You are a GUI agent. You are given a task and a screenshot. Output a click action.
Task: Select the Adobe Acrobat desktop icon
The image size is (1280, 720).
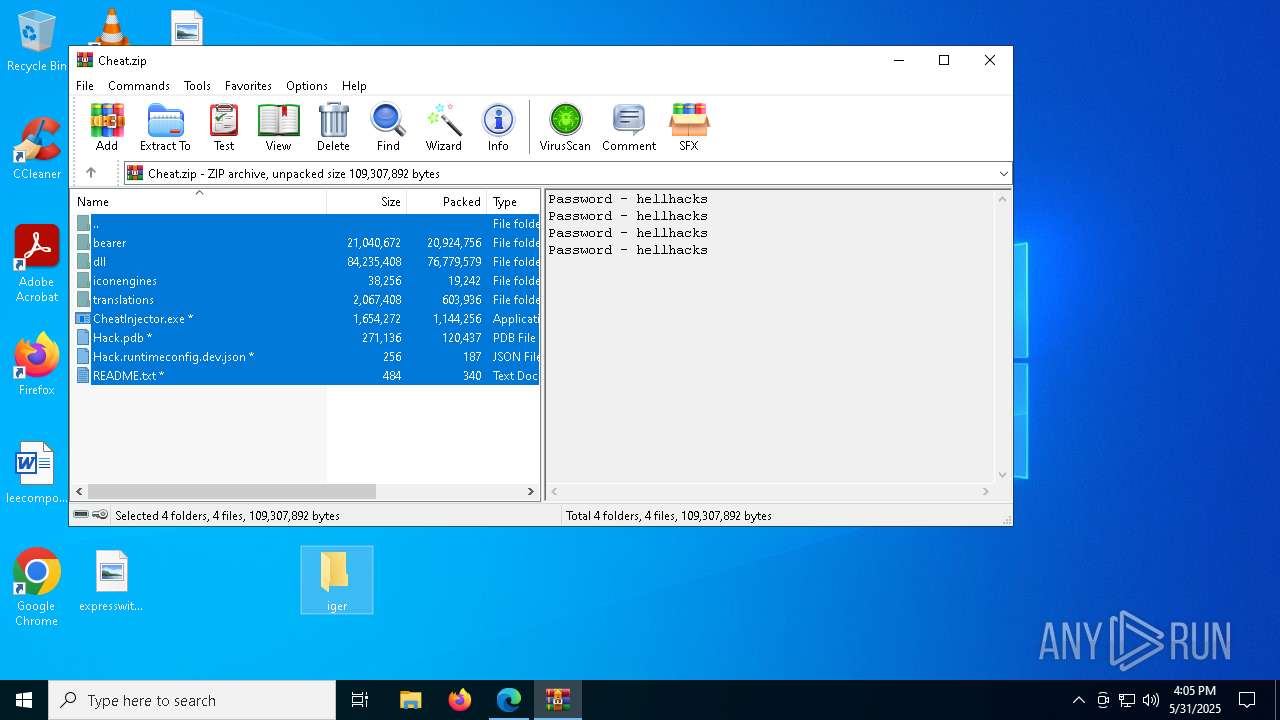37,264
